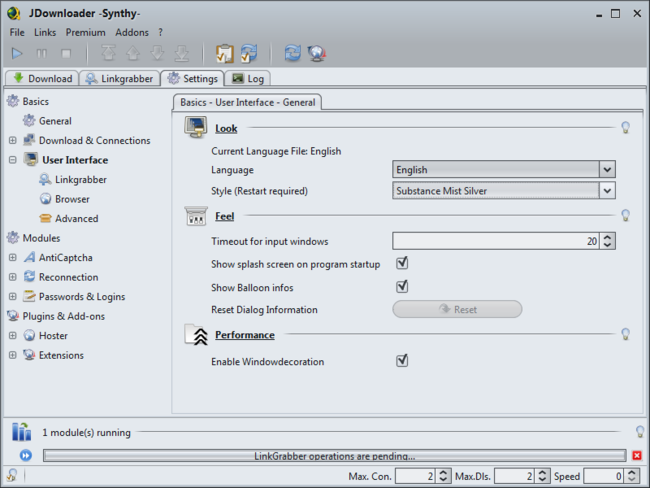Disable splash screen on program startup

tap(402, 263)
